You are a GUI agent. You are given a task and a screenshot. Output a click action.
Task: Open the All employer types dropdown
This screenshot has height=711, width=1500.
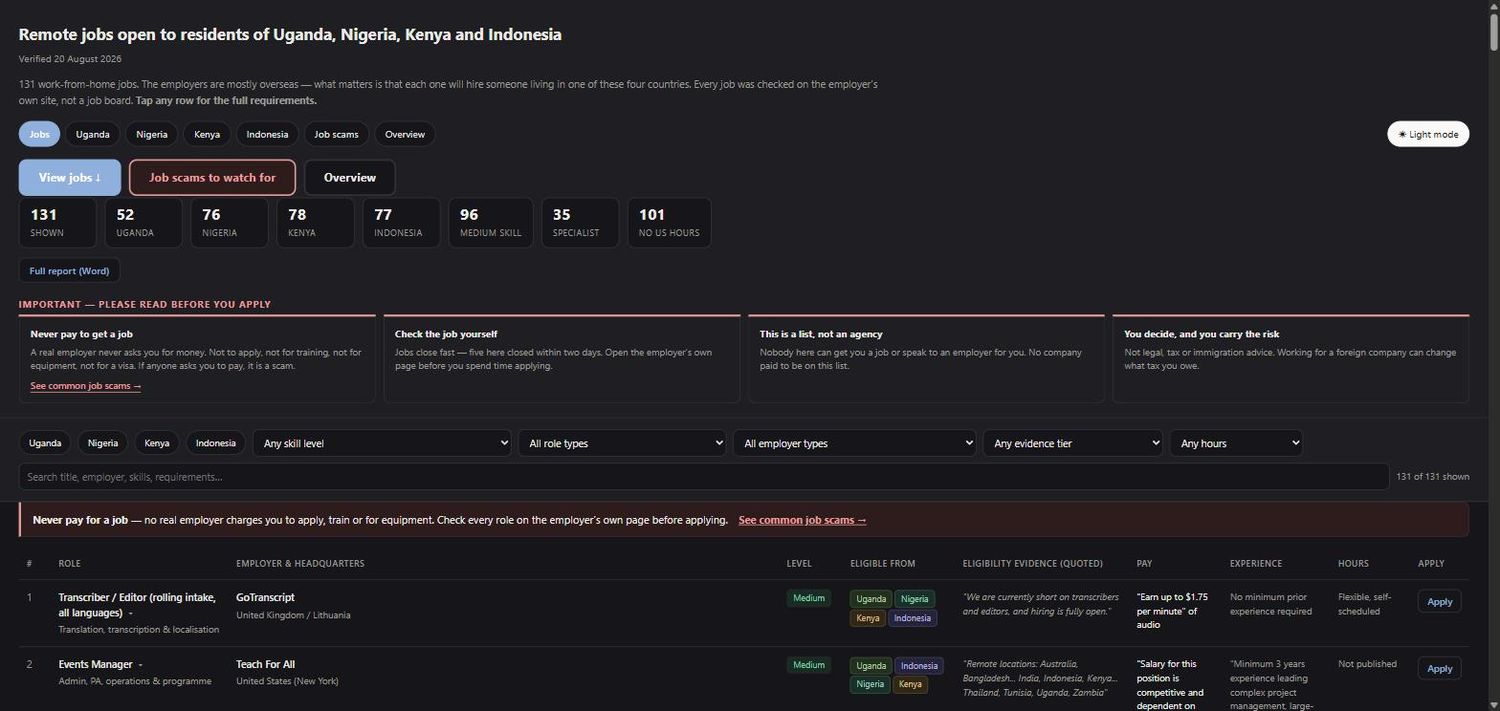pyautogui.click(x=855, y=443)
